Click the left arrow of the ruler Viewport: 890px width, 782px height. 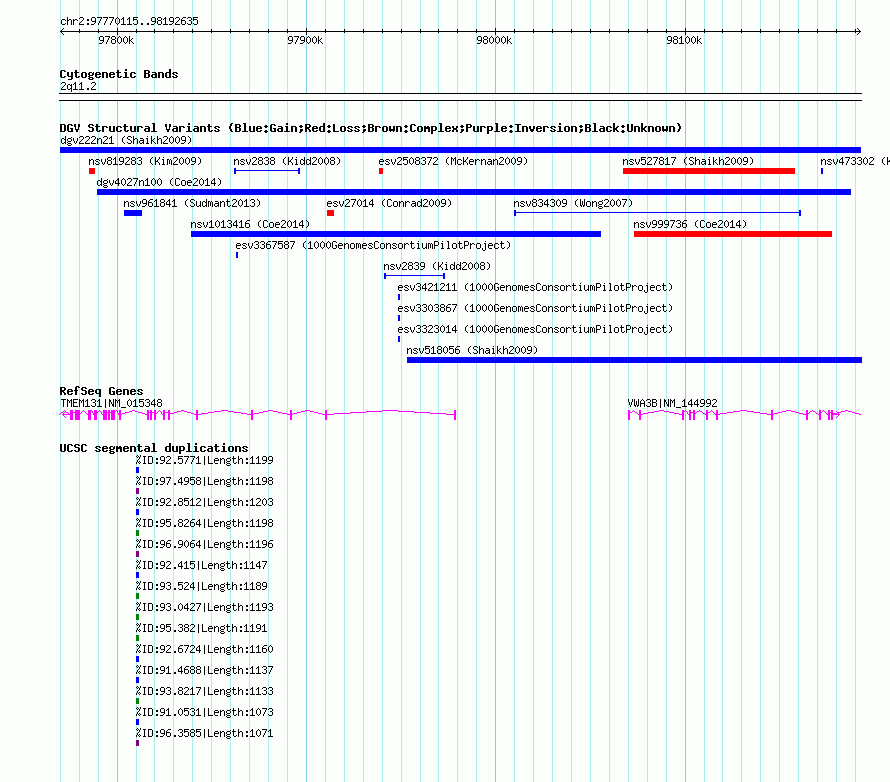point(62,31)
